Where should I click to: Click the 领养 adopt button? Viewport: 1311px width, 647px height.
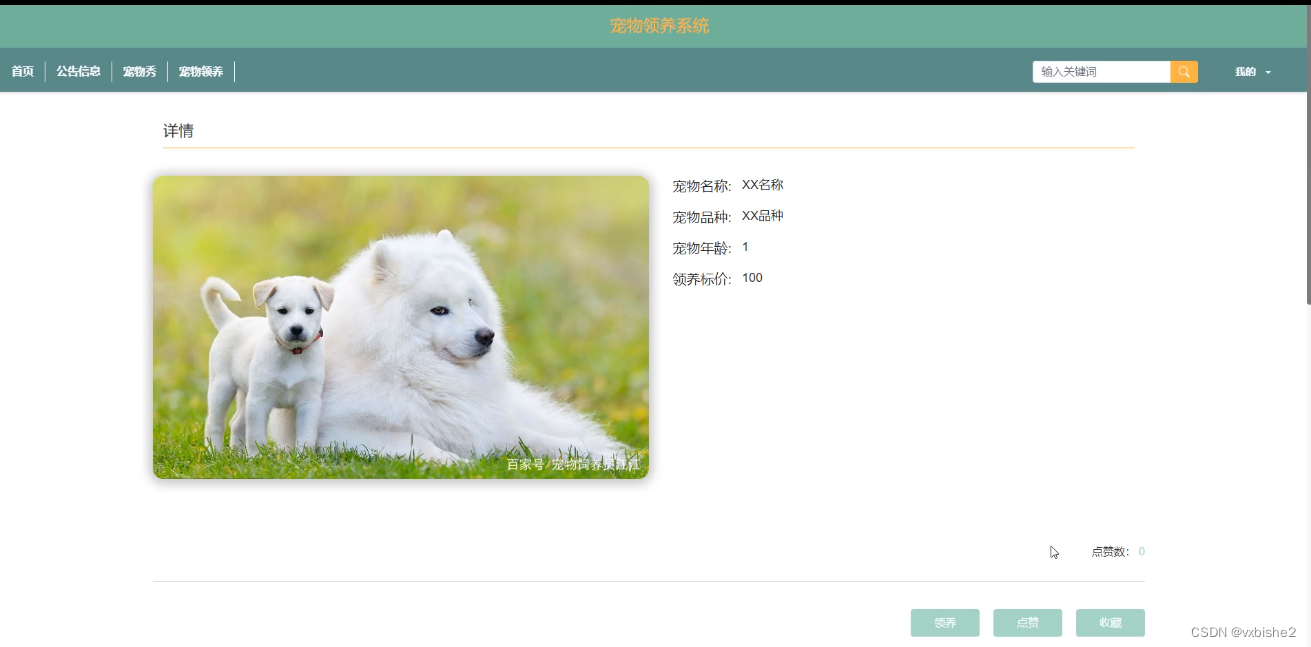pos(945,623)
